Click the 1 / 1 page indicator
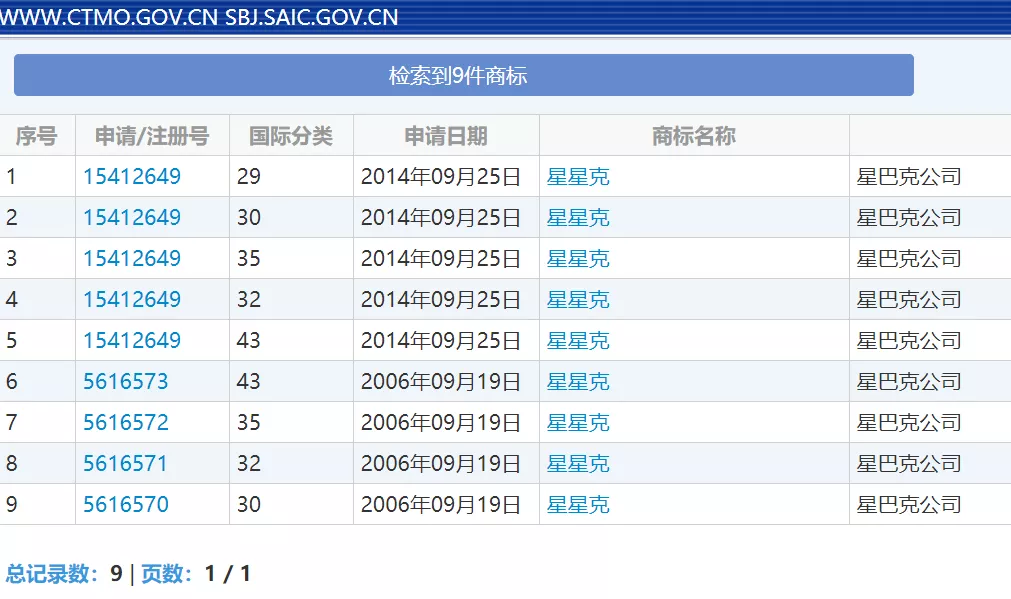 click(228, 573)
